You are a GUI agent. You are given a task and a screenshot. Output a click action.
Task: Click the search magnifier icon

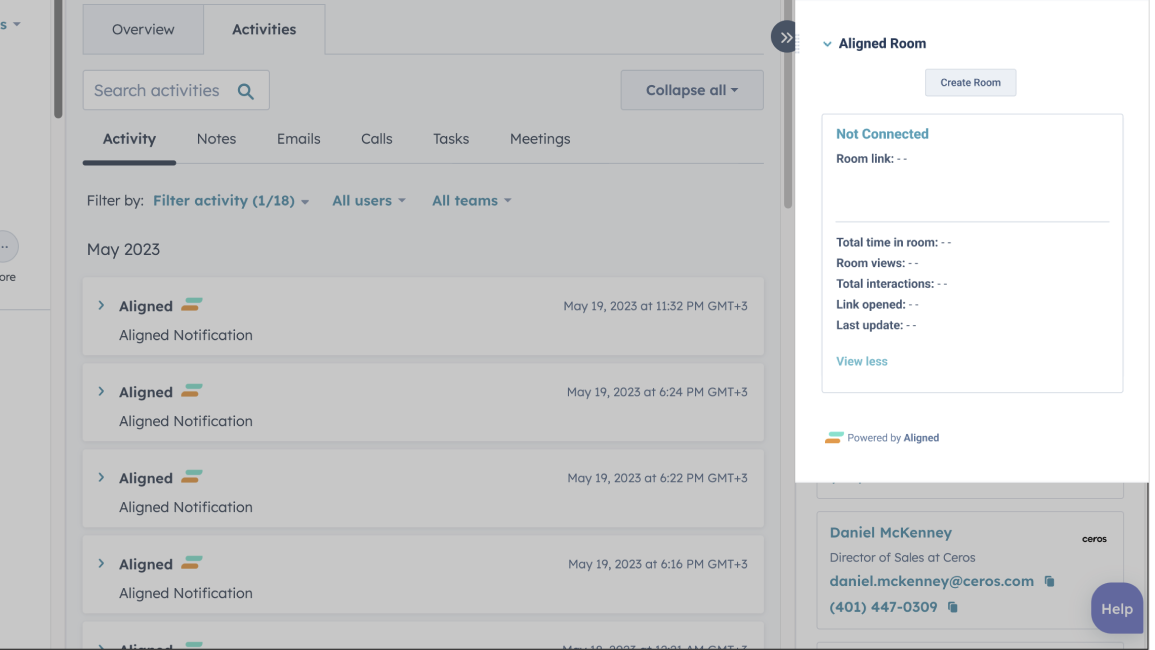click(246, 91)
